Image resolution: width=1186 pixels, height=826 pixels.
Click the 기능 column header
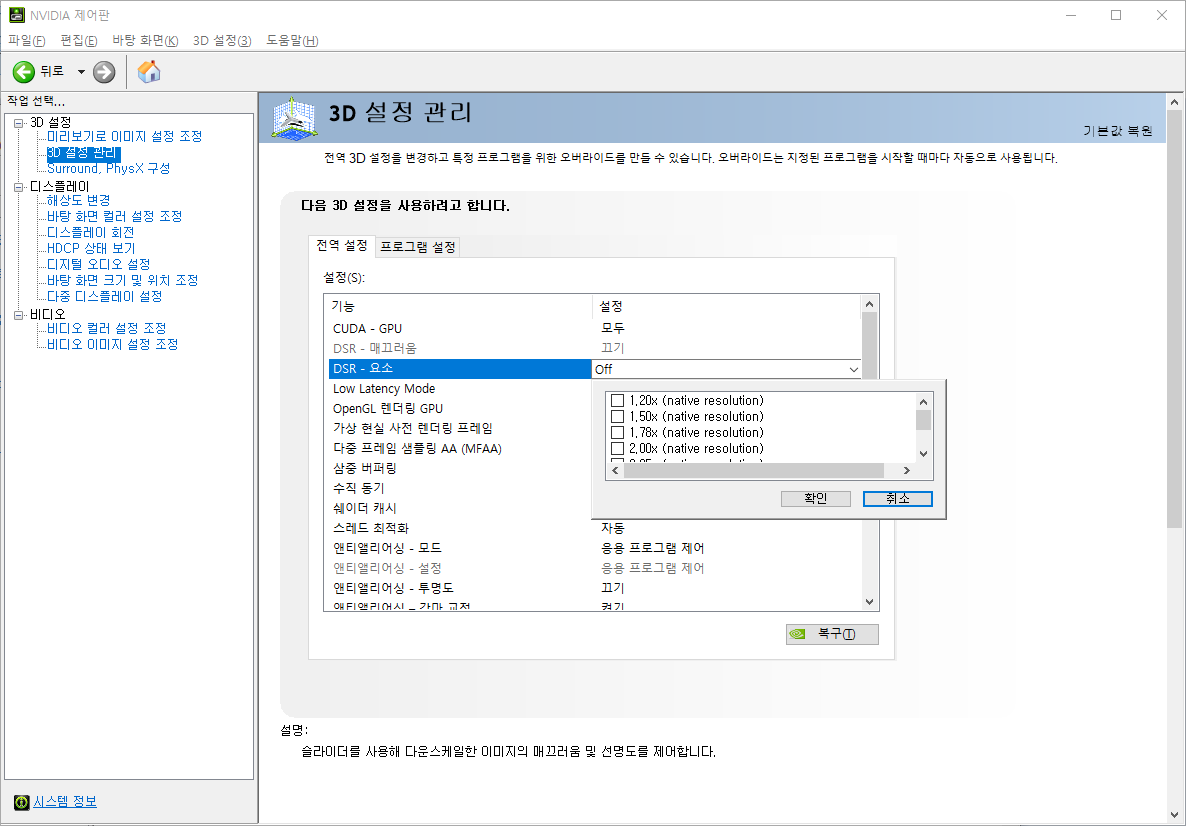[x=458, y=306]
